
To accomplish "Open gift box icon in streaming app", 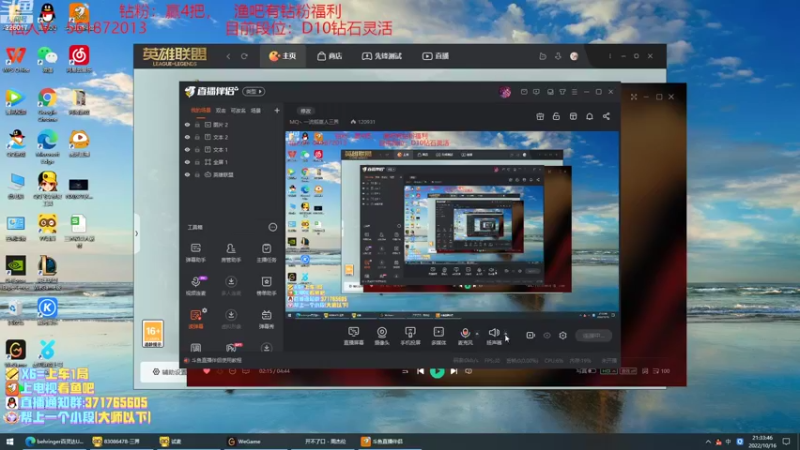I will tap(540, 116).
